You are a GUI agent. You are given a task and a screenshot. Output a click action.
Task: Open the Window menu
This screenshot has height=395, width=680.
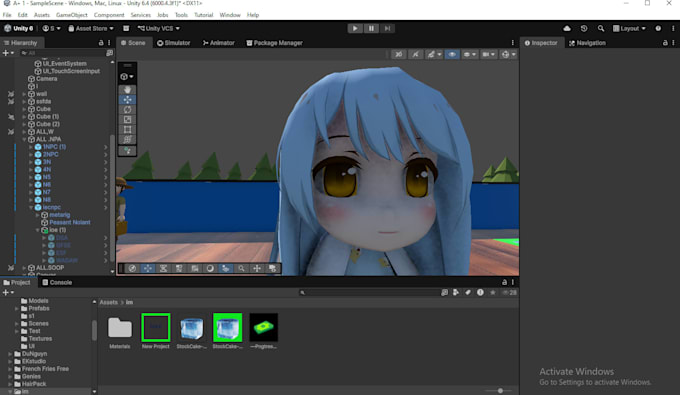[230, 15]
